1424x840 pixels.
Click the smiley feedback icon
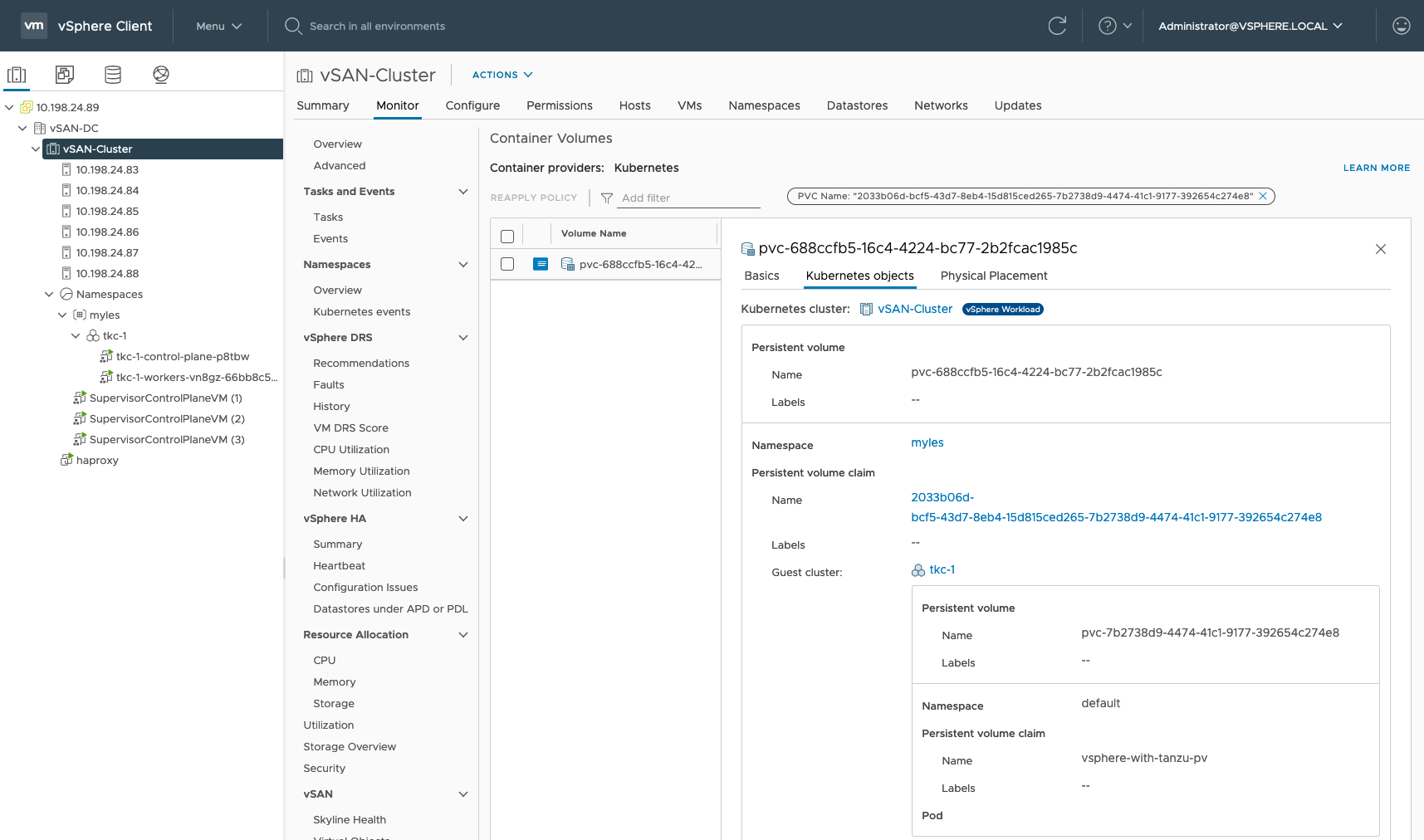click(x=1401, y=26)
